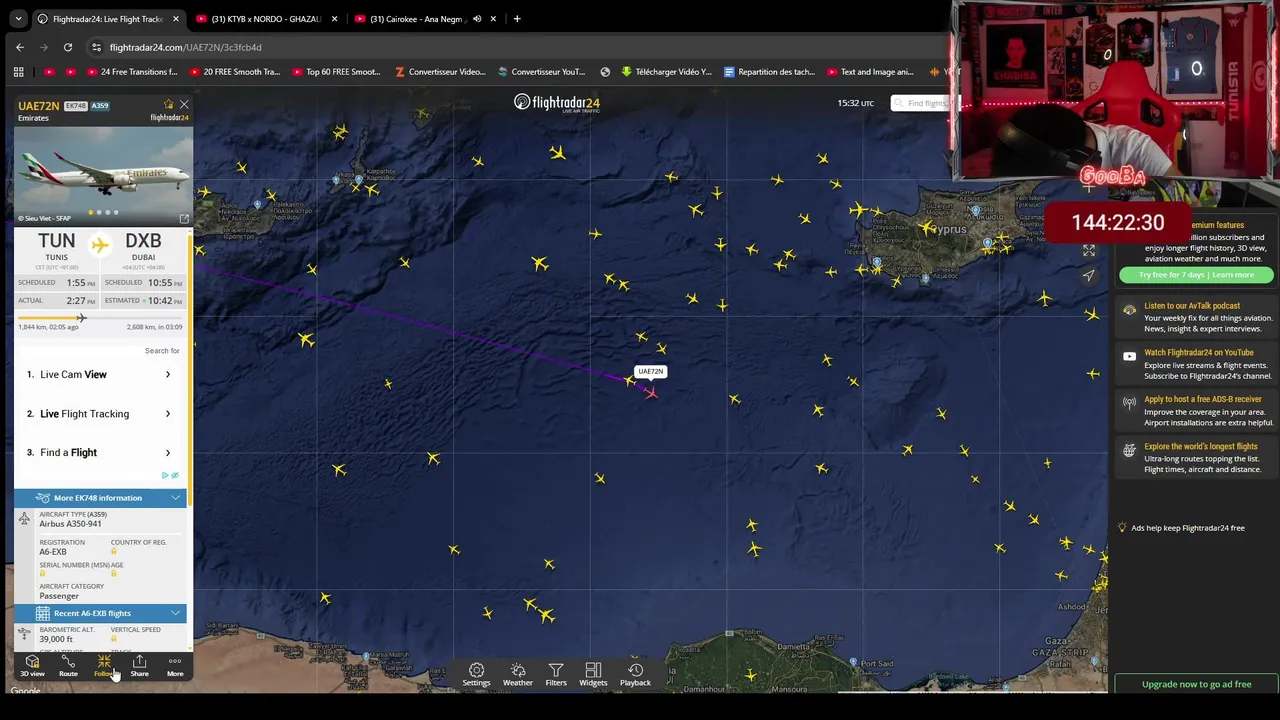Viewport: 1280px width, 720px height.
Task: Select the first photo carousel dot
Action: (x=91, y=212)
